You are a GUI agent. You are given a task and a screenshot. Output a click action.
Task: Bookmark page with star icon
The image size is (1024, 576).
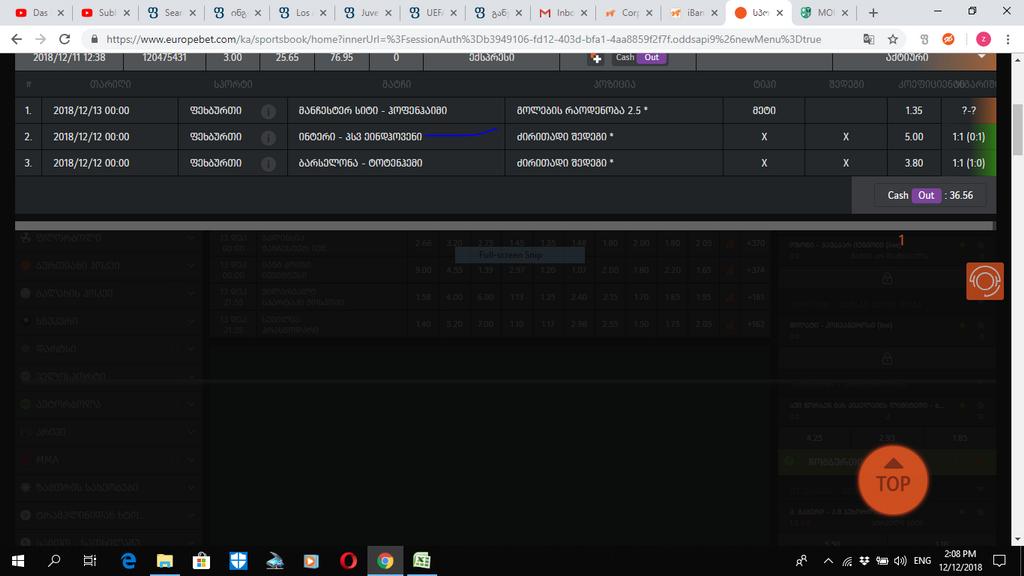[x=893, y=39]
